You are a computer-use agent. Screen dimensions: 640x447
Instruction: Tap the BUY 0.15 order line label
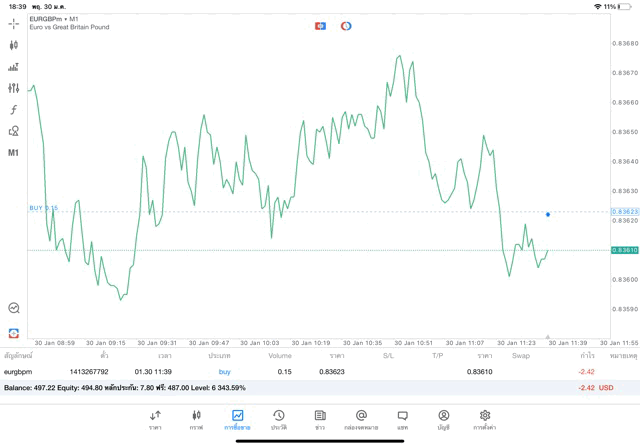point(44,208)
